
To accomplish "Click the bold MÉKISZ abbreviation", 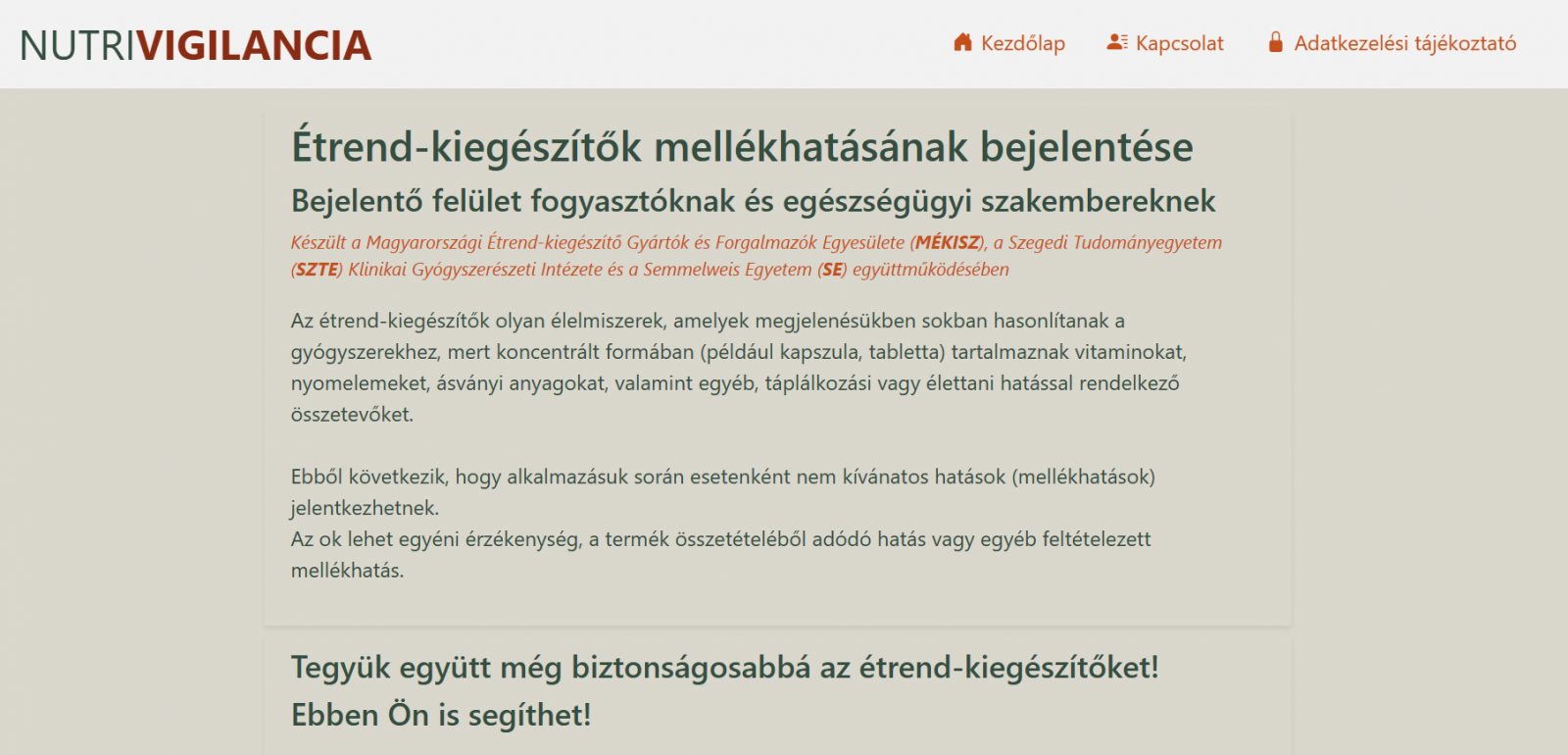I will pyautogui.click(x=948, y=242).
